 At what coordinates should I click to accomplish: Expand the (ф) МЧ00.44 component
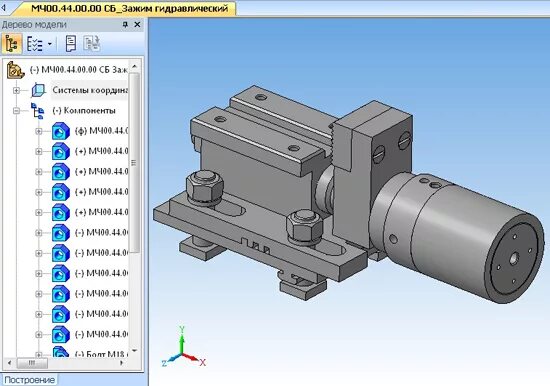pyautogui.click(x=39, y=131)
